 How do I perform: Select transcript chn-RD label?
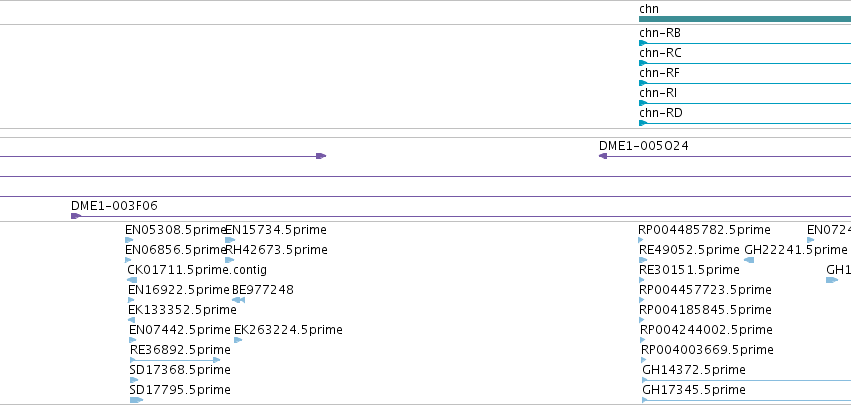tap(661, 113)
